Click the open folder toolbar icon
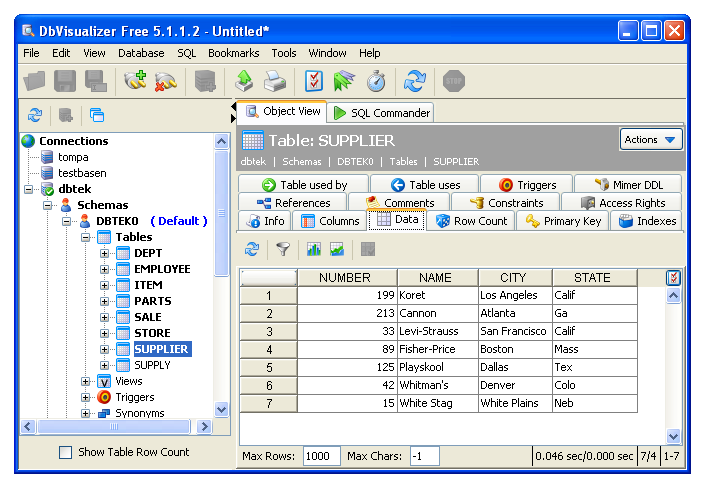 click(34, 81)
